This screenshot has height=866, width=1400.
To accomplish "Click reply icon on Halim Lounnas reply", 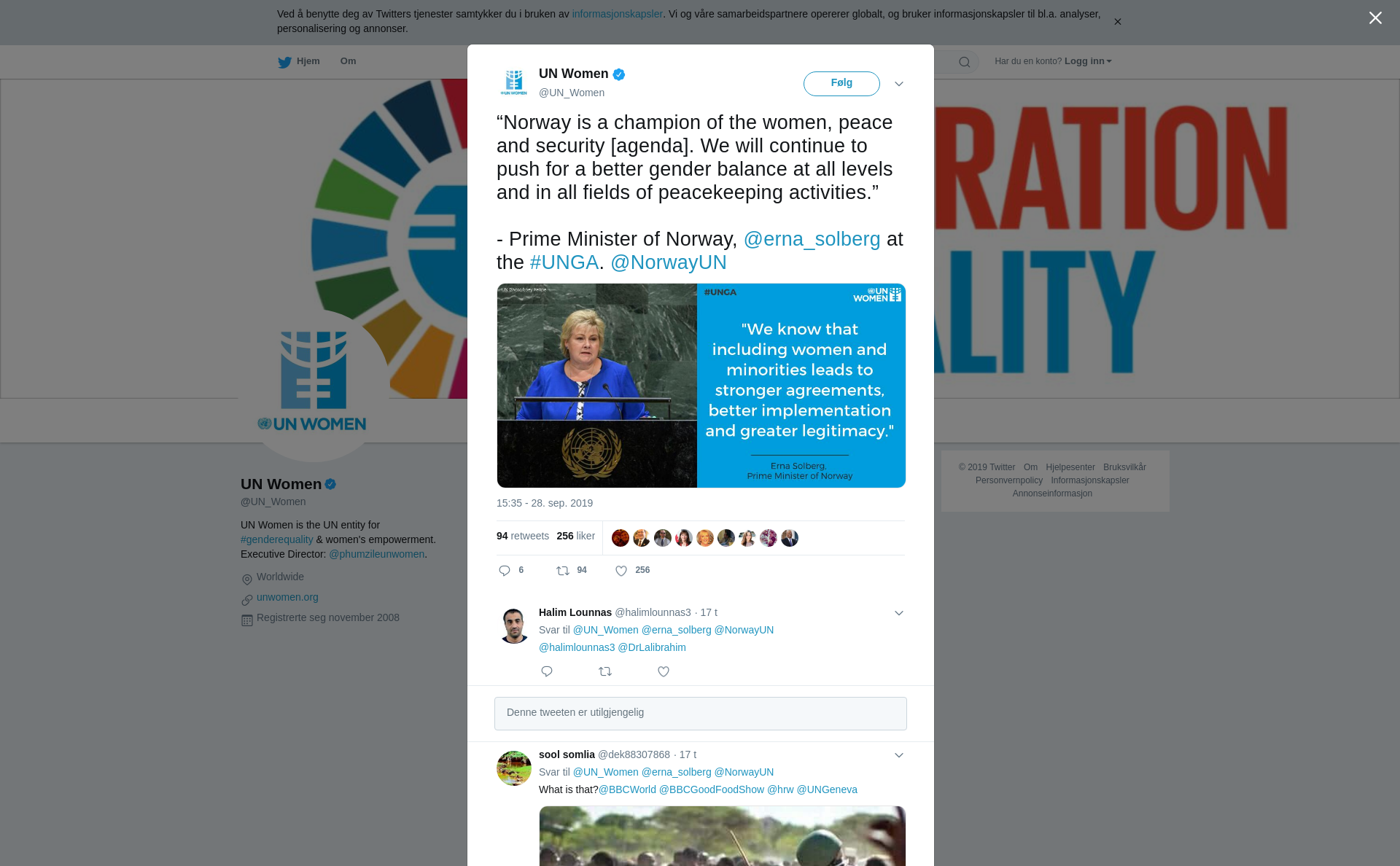I will pos(547,671).
